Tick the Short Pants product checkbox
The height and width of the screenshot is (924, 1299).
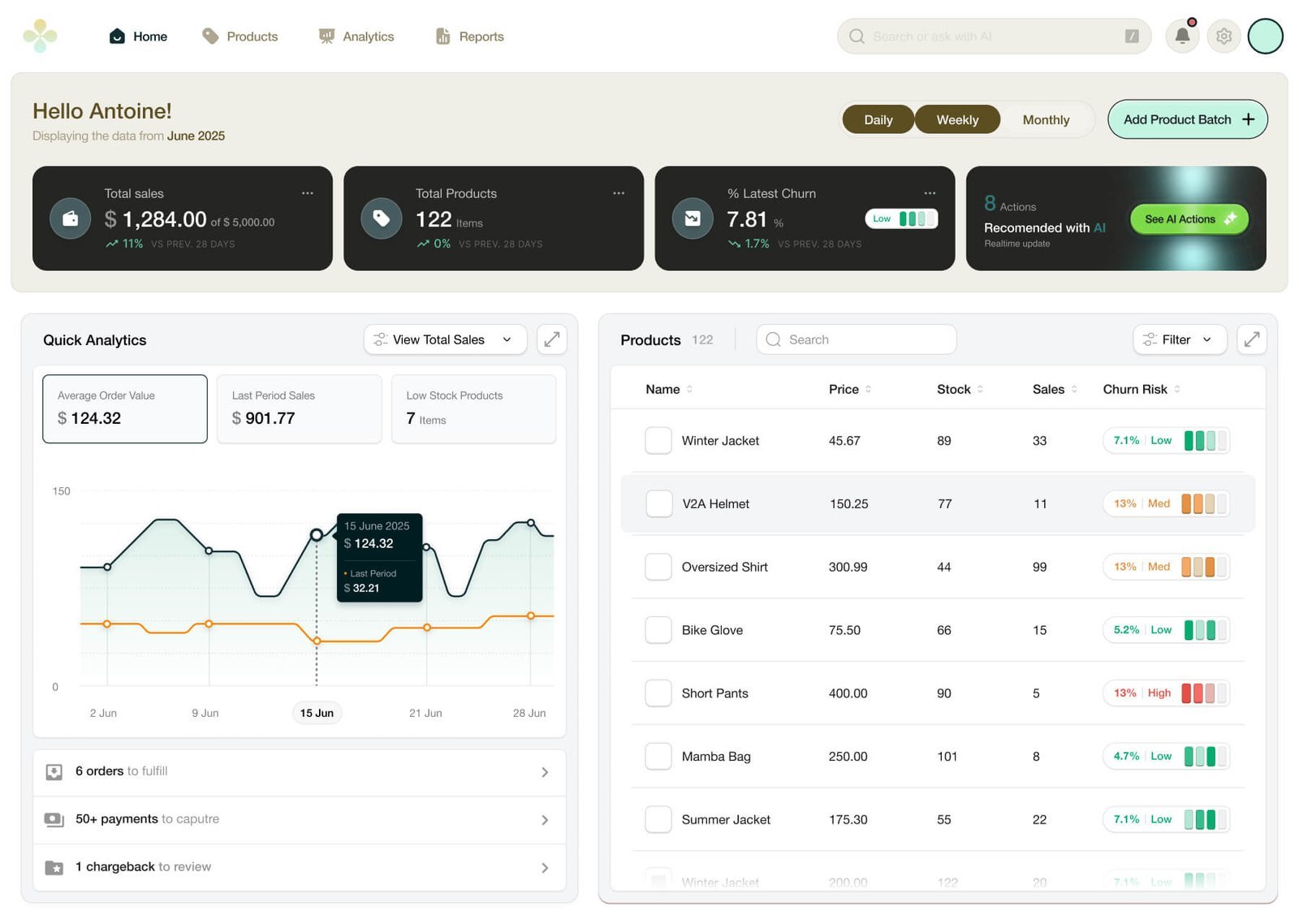pyautogui.click(x=658, y=693)
